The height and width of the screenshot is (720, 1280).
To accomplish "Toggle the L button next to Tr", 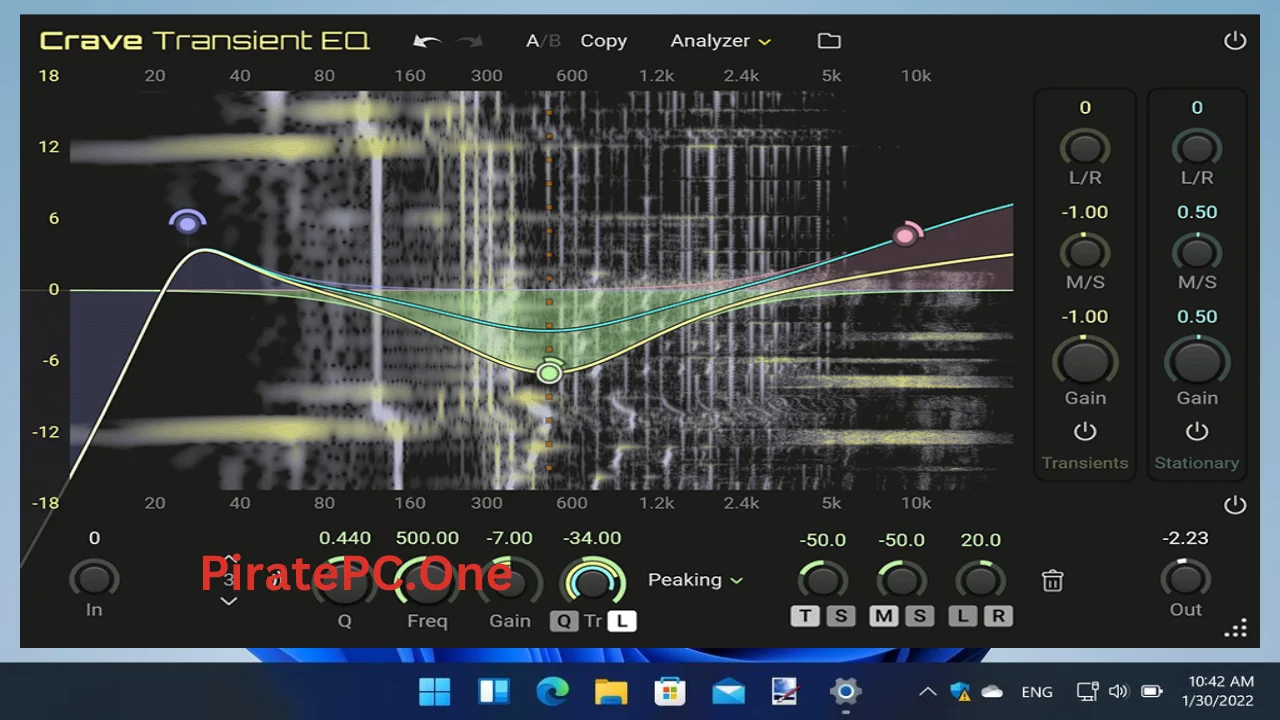I will pos(622,621).
